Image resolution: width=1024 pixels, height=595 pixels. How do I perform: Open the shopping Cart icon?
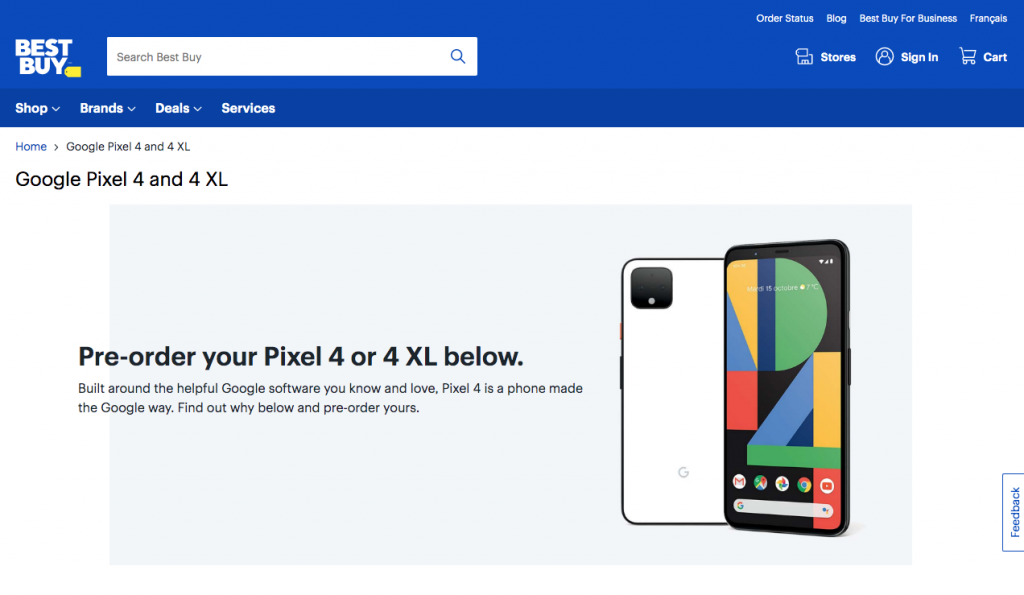pyautogui.click(x=968, y=56)
